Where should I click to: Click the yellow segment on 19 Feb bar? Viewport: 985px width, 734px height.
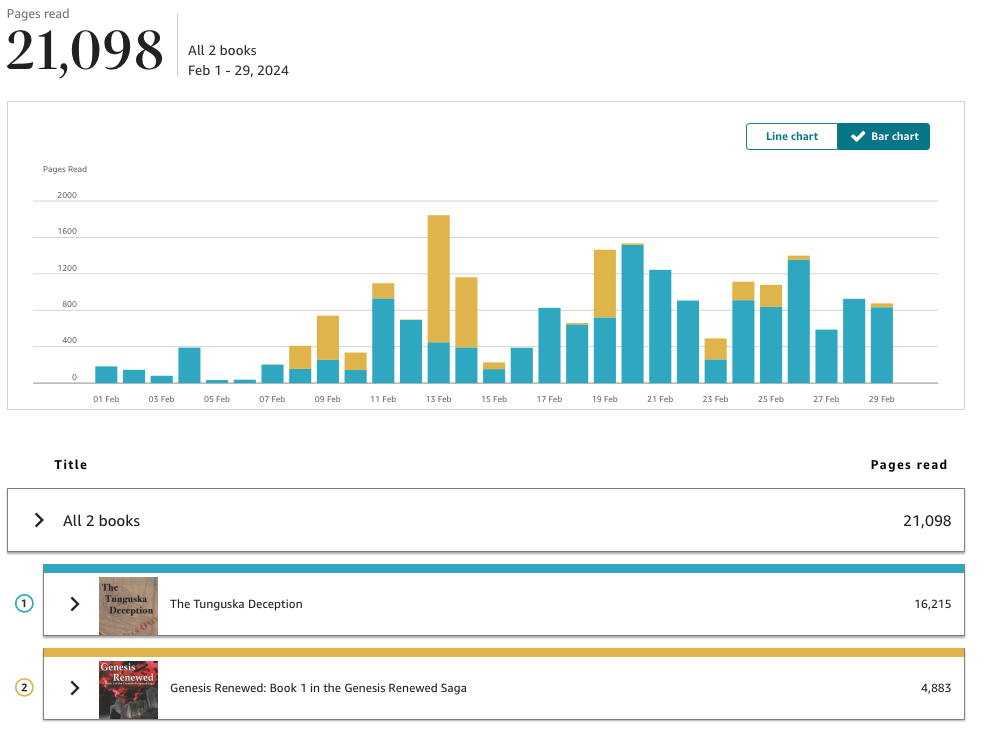(x=605, y=284)
